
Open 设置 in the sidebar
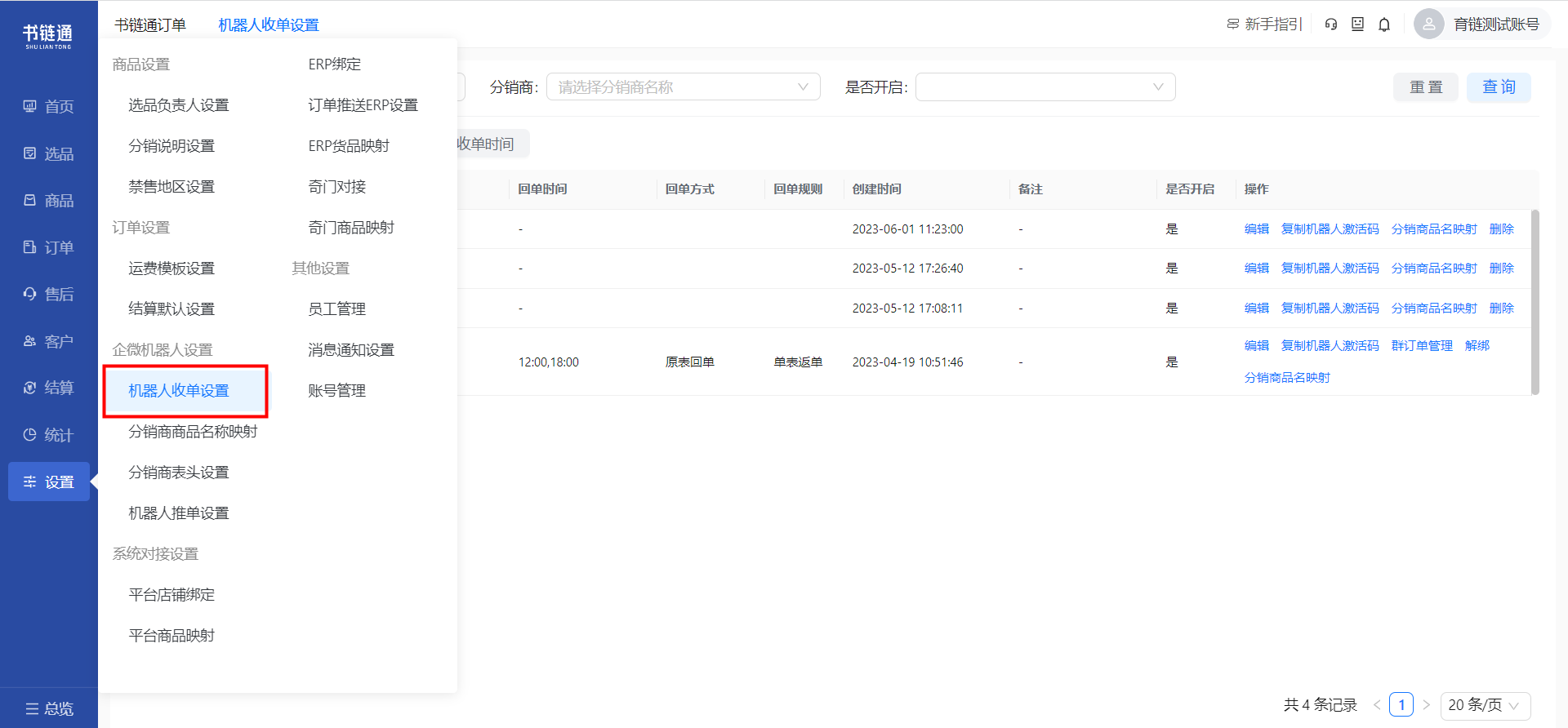49,482
